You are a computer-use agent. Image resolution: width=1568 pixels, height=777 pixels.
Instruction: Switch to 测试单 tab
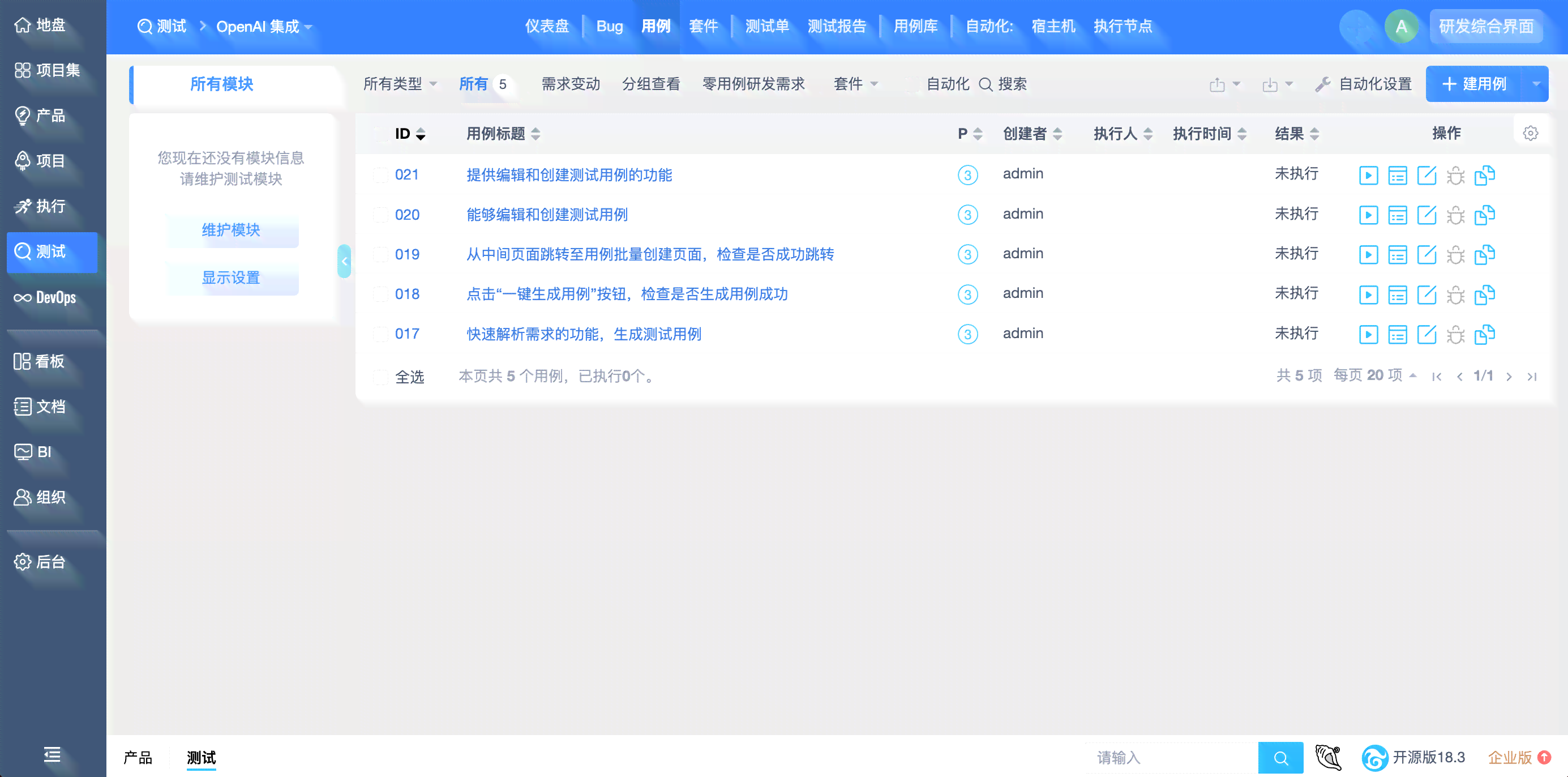[x=767, y=26]
